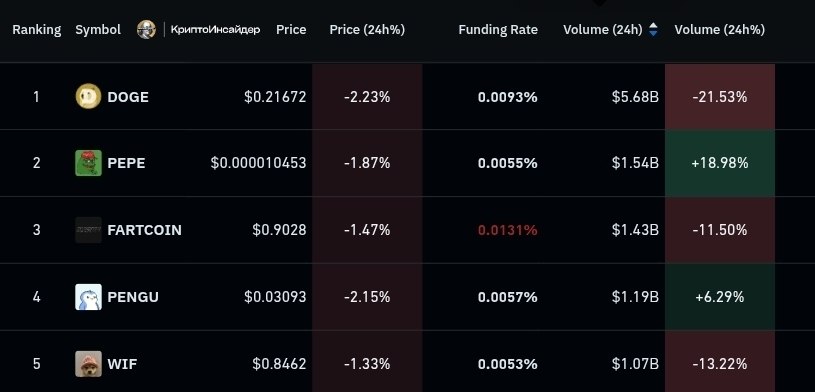
Task: Open the PENGU symbol link
Action: point(133,297)
